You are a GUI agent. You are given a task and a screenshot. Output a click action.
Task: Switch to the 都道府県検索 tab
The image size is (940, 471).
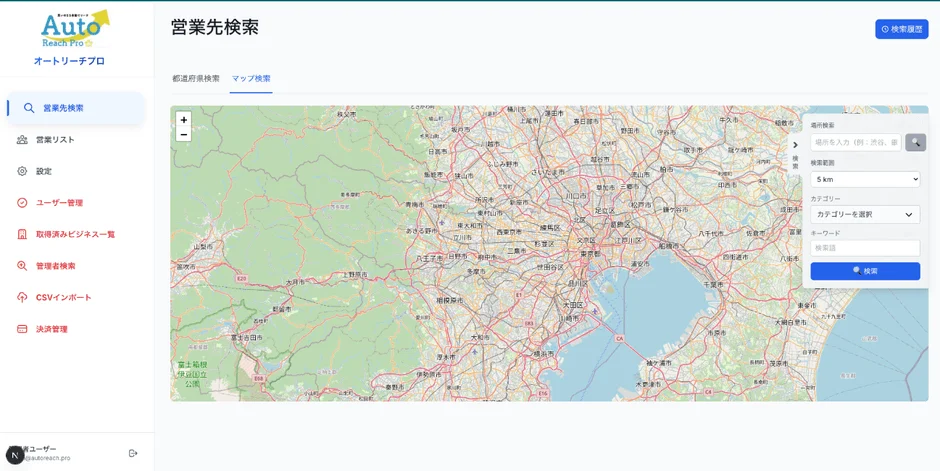pos(196,78)
